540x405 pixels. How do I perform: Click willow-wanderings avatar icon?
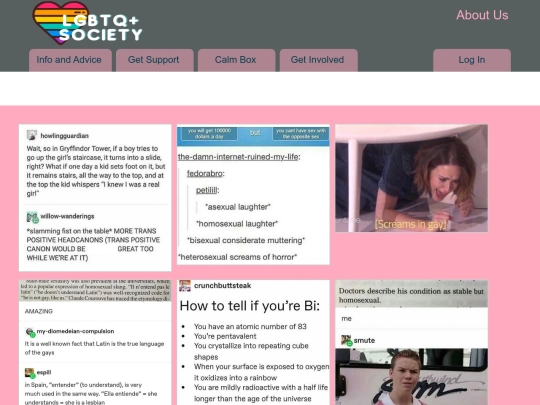coord(32,217)
